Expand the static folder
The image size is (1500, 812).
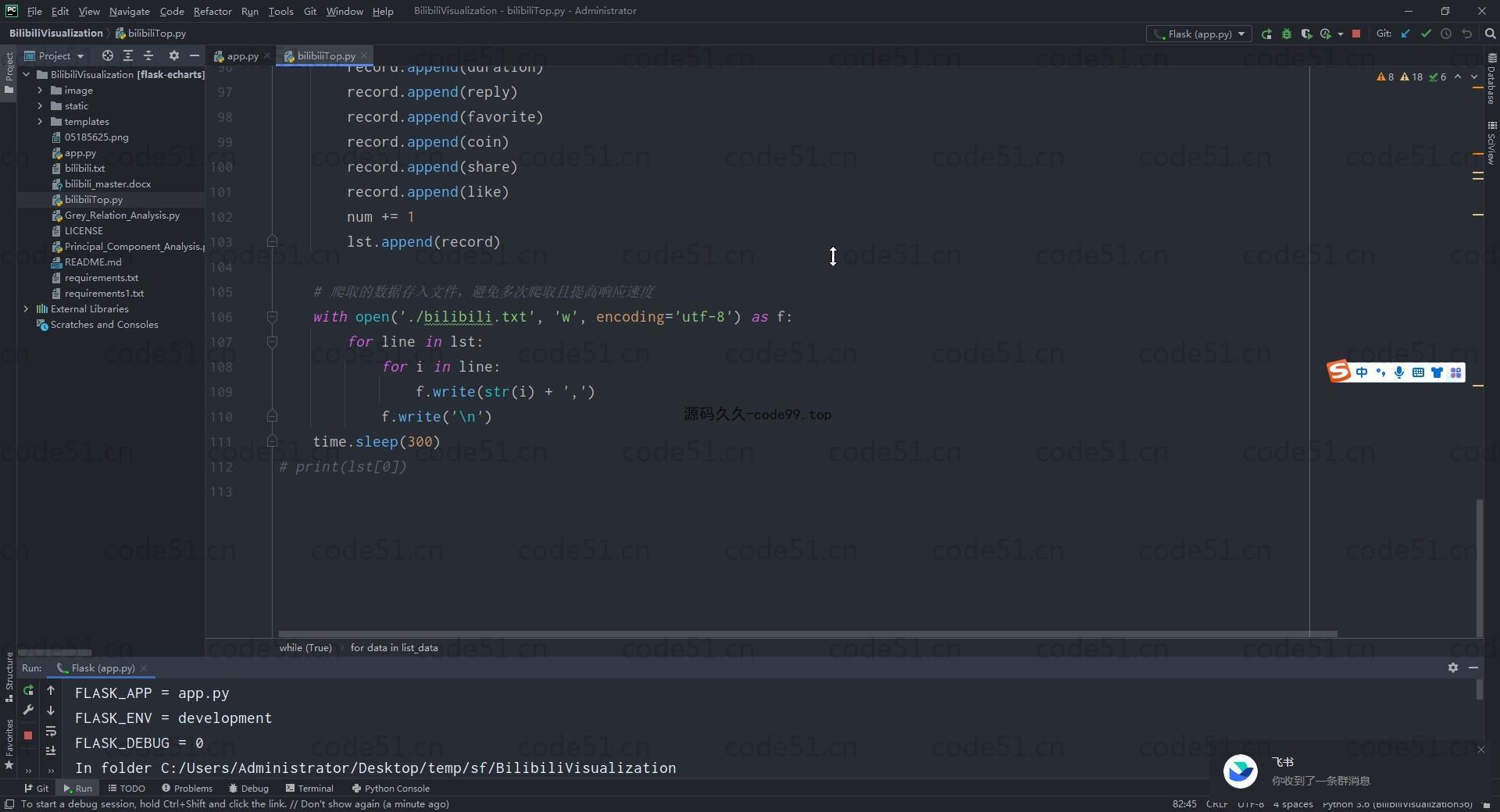point(41,105)
